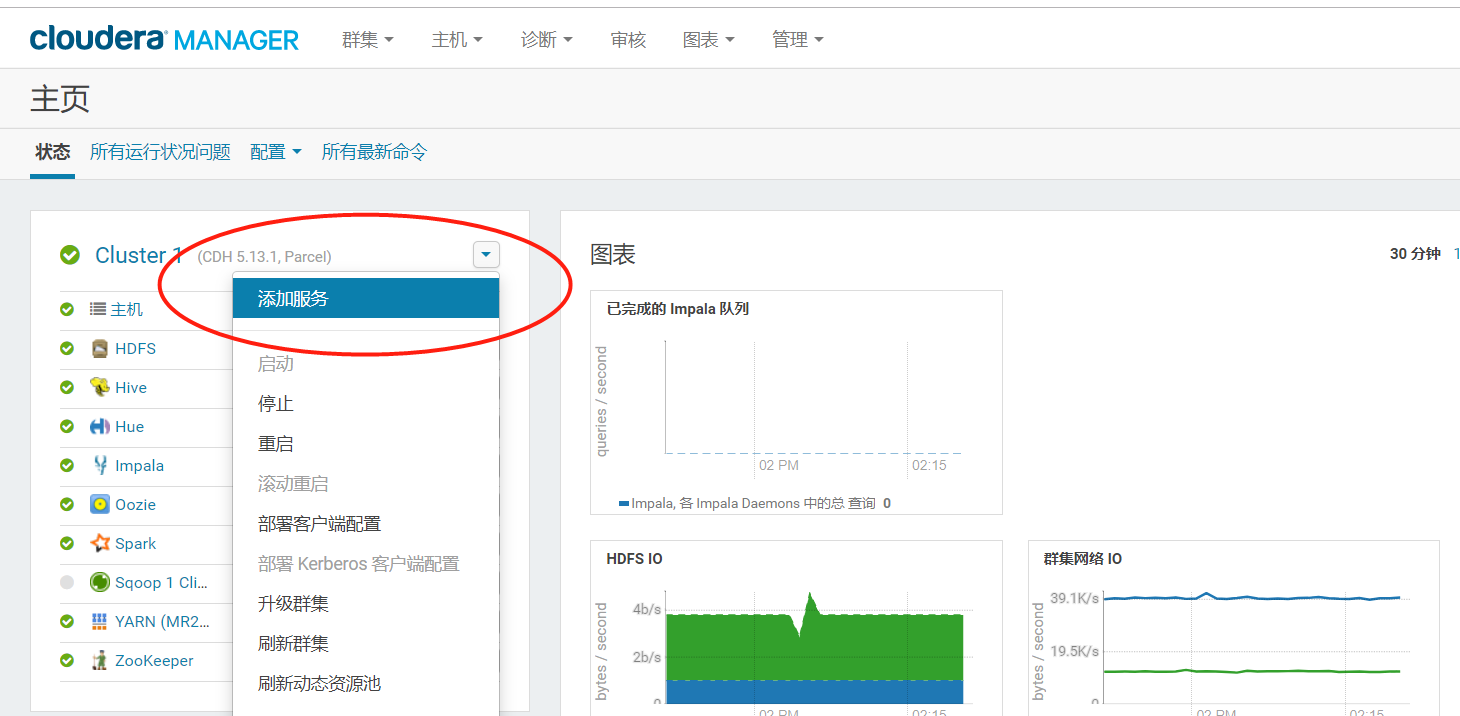1460x716 pixels.
Task: Open the 配置 dropdown tab
Action: 276,152
